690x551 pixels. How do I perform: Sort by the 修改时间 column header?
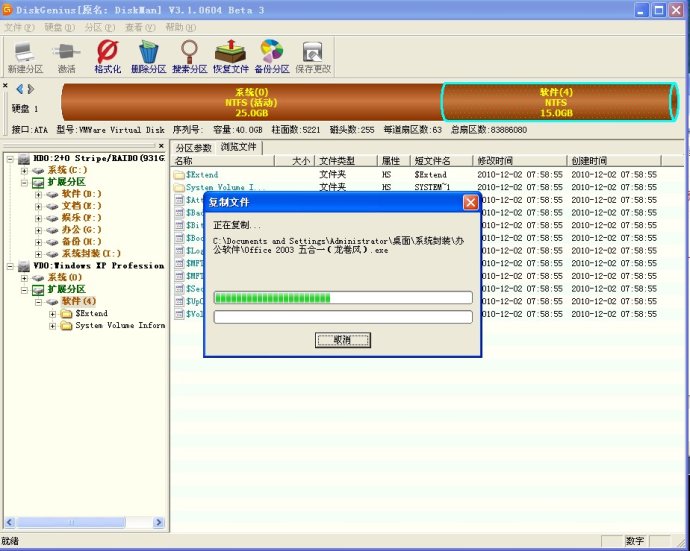tap(520, 161)
